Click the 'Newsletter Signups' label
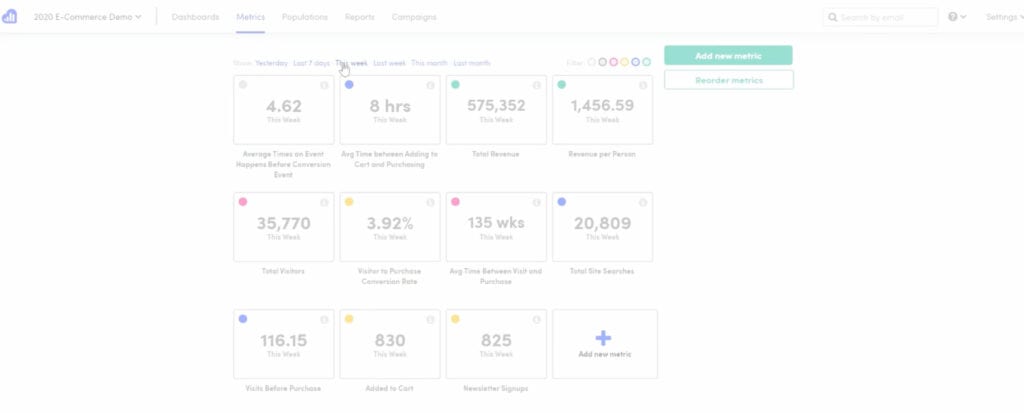The image size is (1024, 413). point(496,388)
